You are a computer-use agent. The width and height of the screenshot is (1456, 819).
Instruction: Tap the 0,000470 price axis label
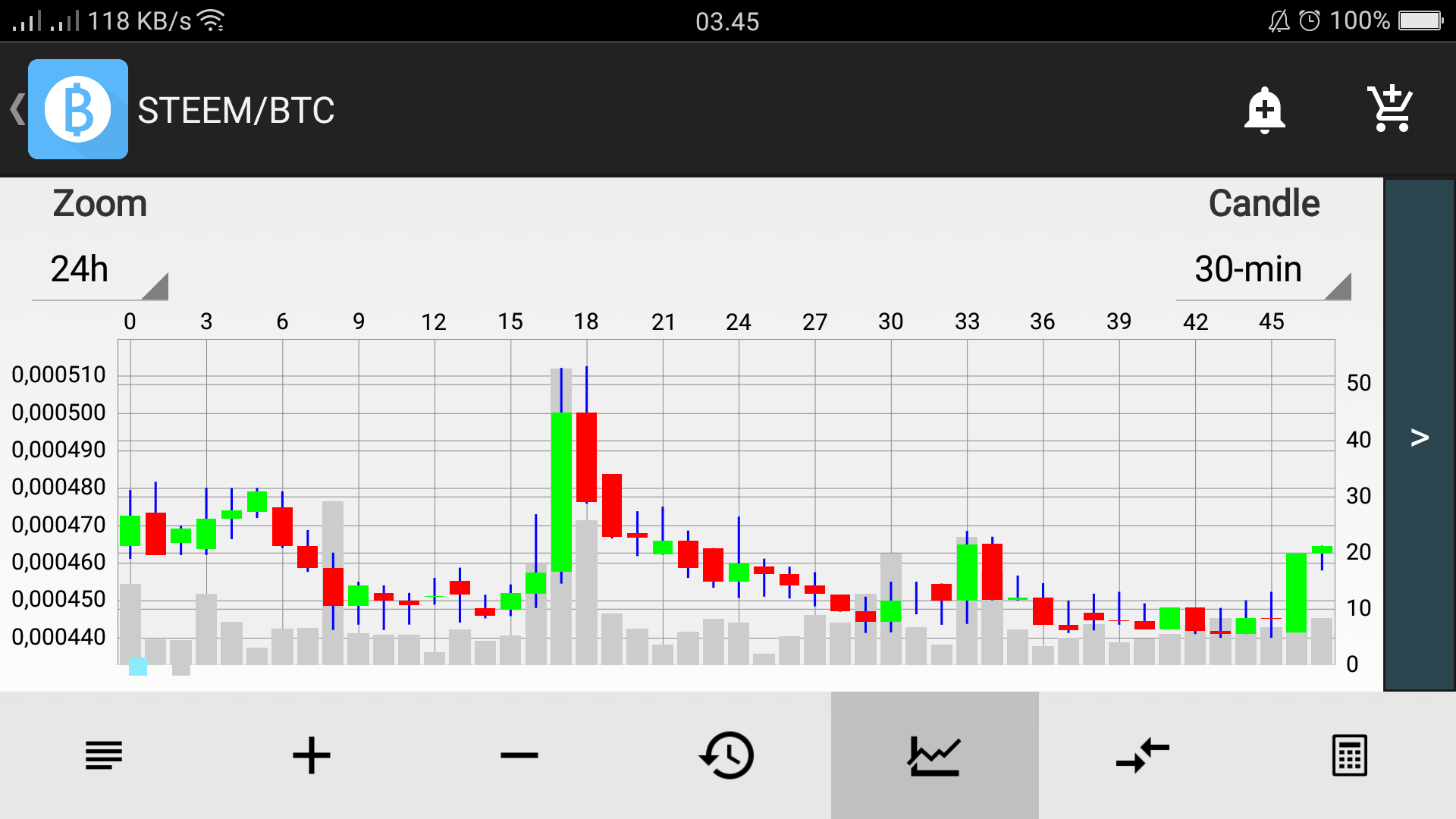click(x=59, y=525)
